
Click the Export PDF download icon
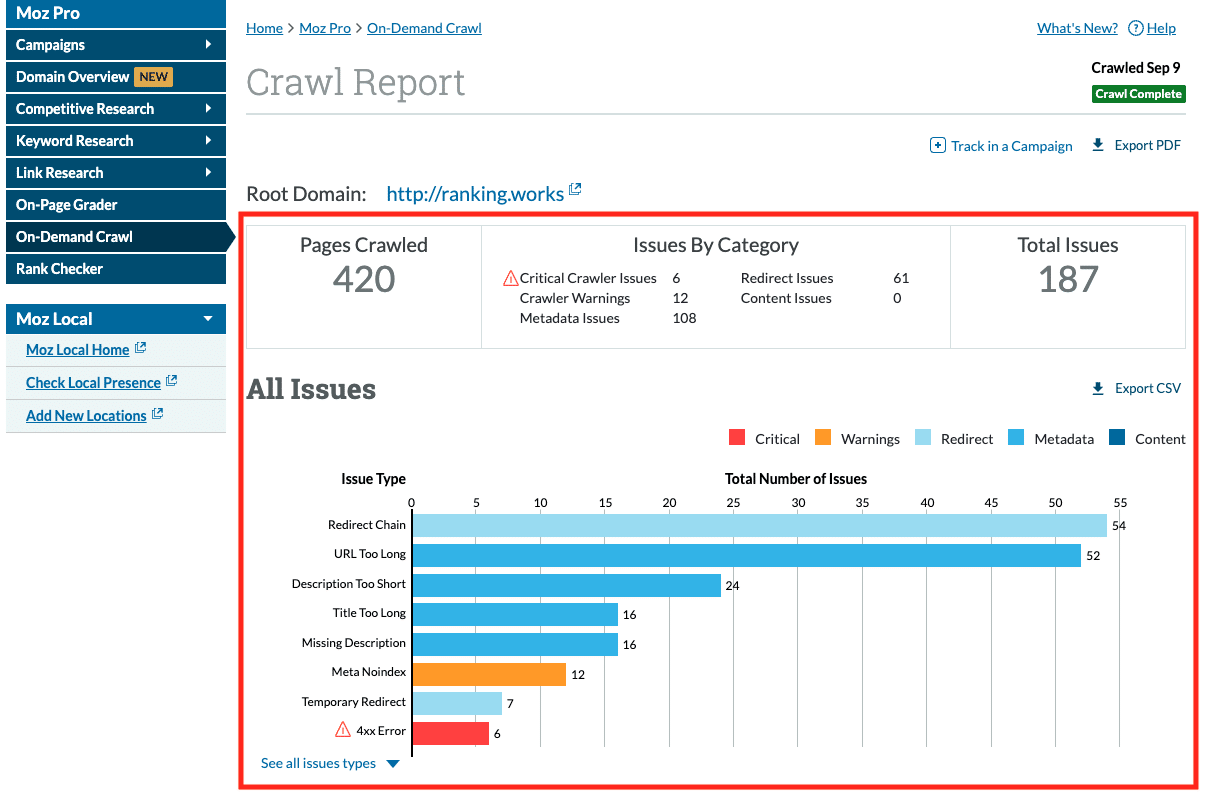coord(1098,145)
